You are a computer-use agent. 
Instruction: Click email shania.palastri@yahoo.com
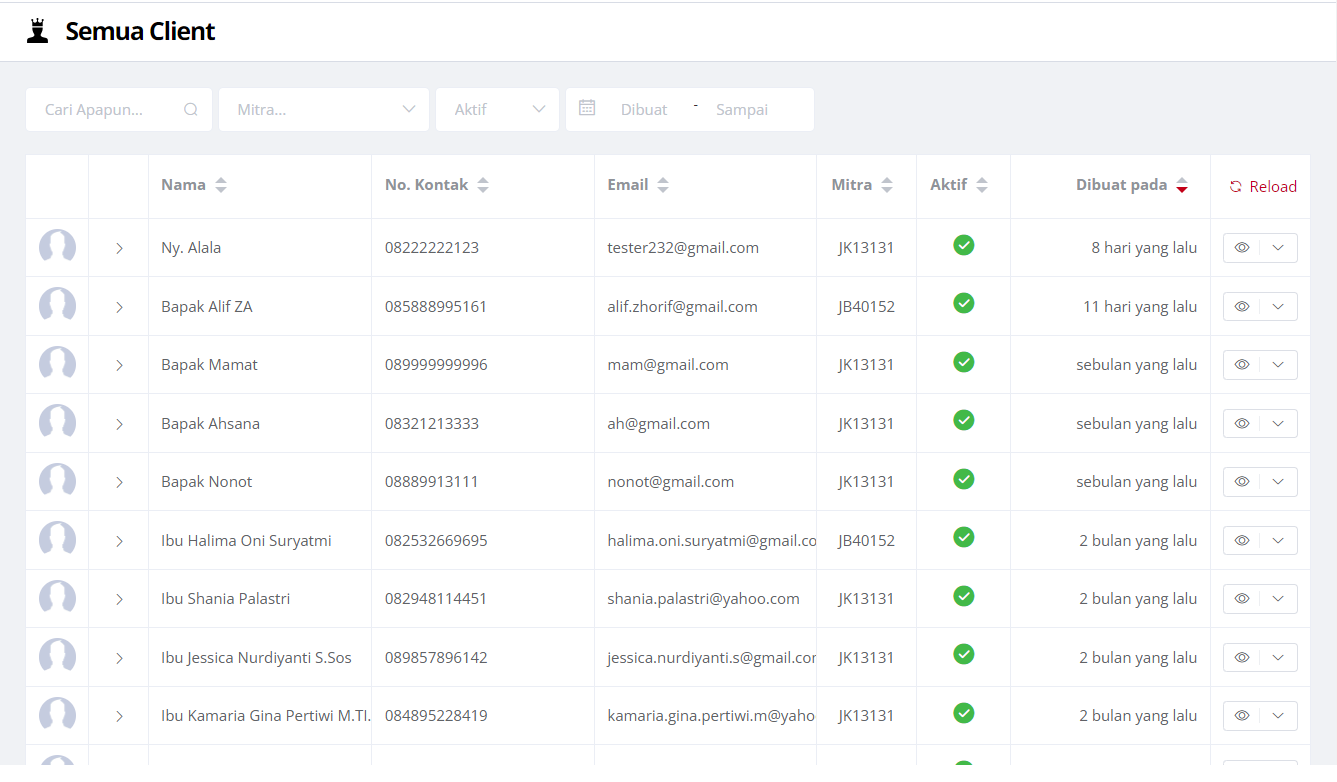[x=703, y=599]
